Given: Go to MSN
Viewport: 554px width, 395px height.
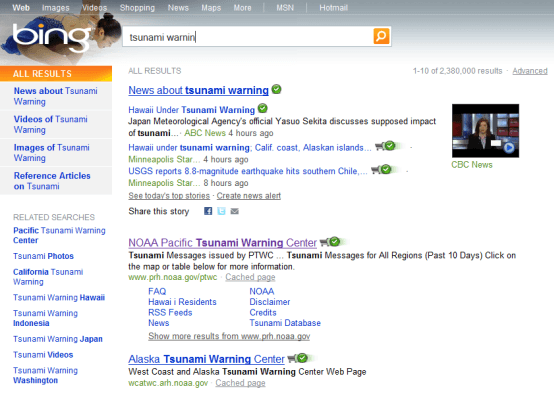Looking at the screenshot, I should [x=285, y=7].
